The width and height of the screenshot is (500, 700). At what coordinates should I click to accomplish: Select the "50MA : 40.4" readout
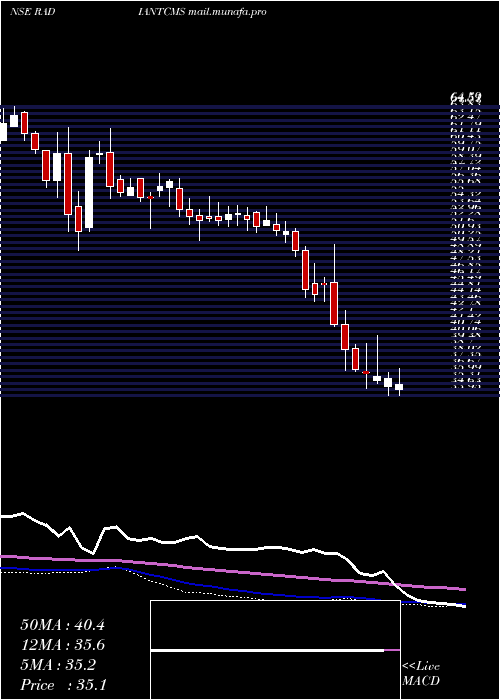point(62,625)
